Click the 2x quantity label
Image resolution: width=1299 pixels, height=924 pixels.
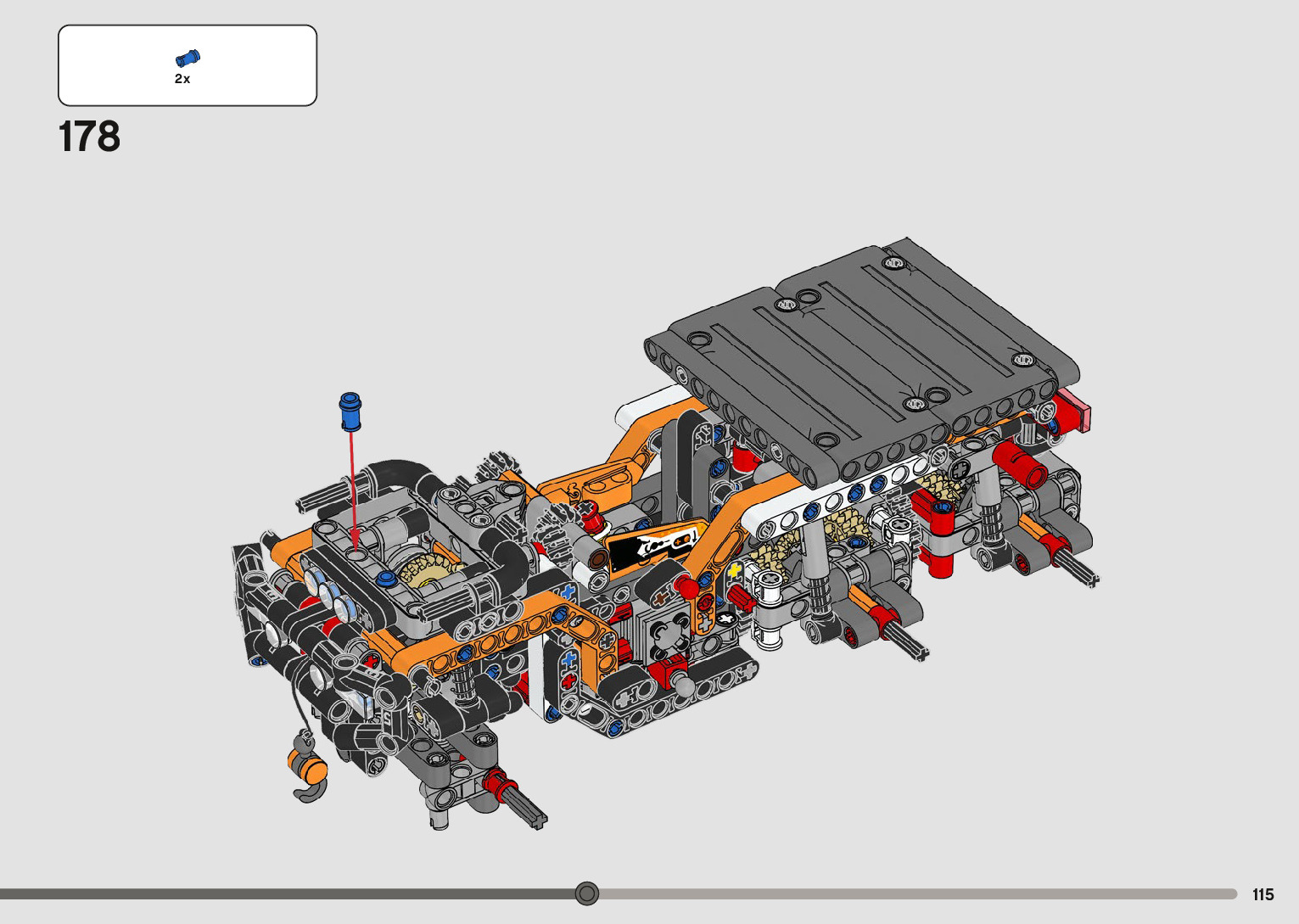click(x=182, y=79)
